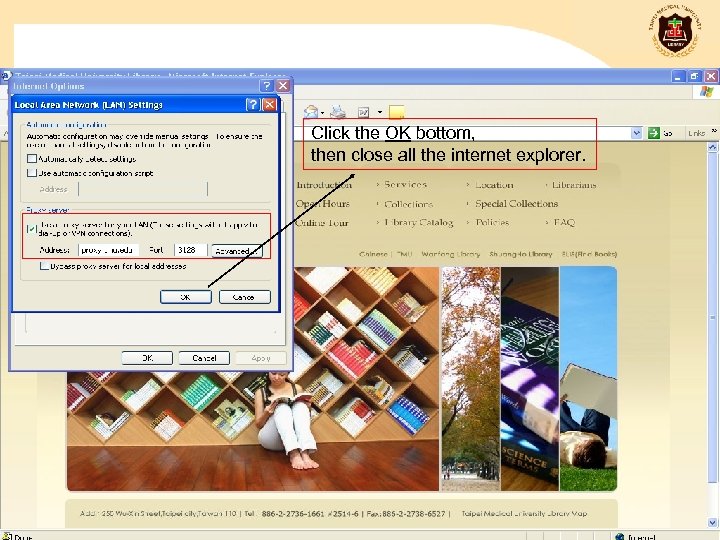Open the ShuangHo Library link
The height and width of the screenshot is (540, 720).
[x=521, y=254]
